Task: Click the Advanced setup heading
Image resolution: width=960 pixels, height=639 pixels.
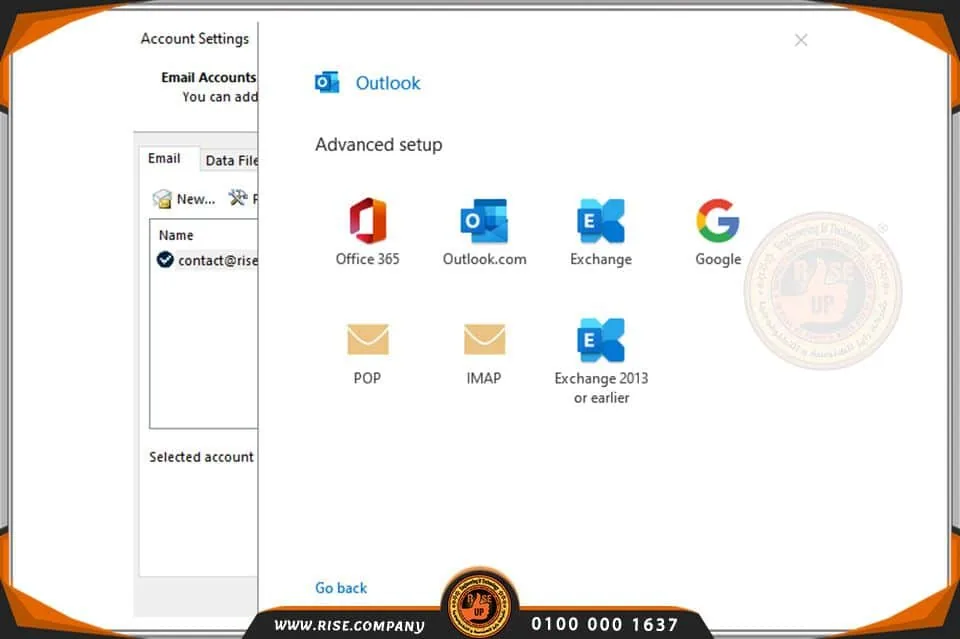Action: coord(378,144)
